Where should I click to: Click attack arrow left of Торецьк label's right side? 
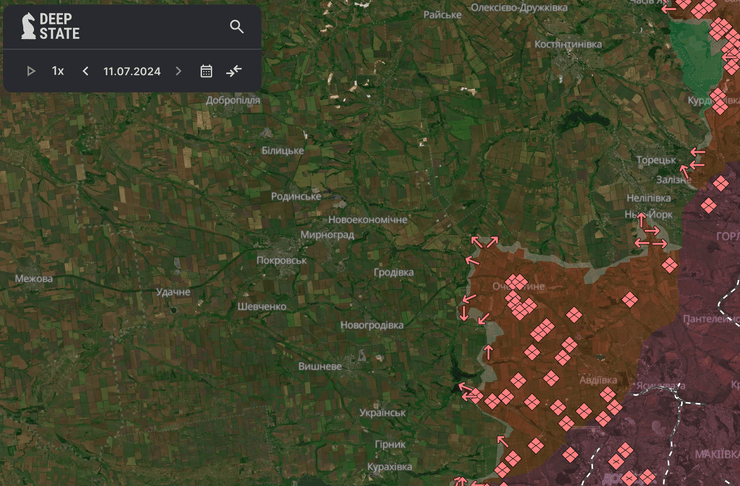696,155
